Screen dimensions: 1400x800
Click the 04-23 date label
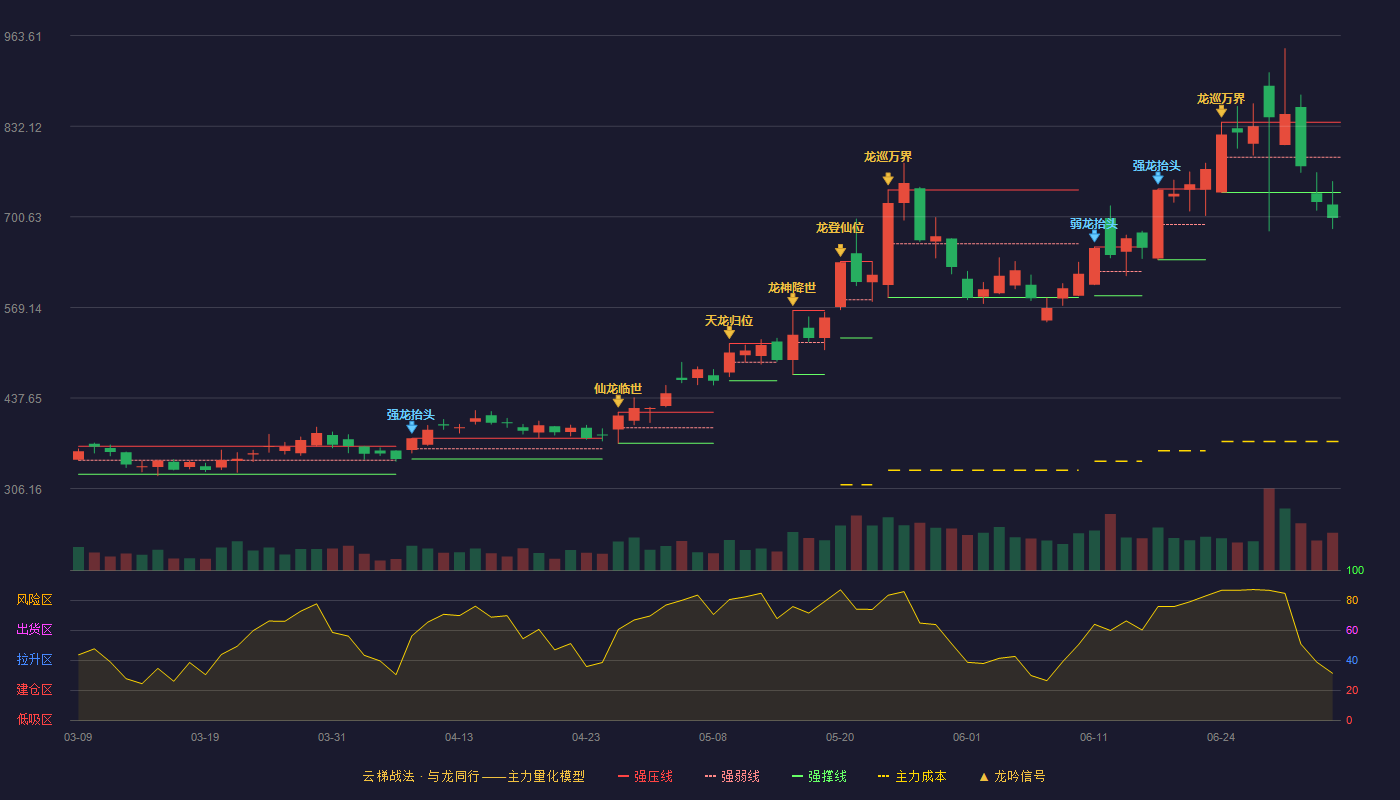coord(586,737)
